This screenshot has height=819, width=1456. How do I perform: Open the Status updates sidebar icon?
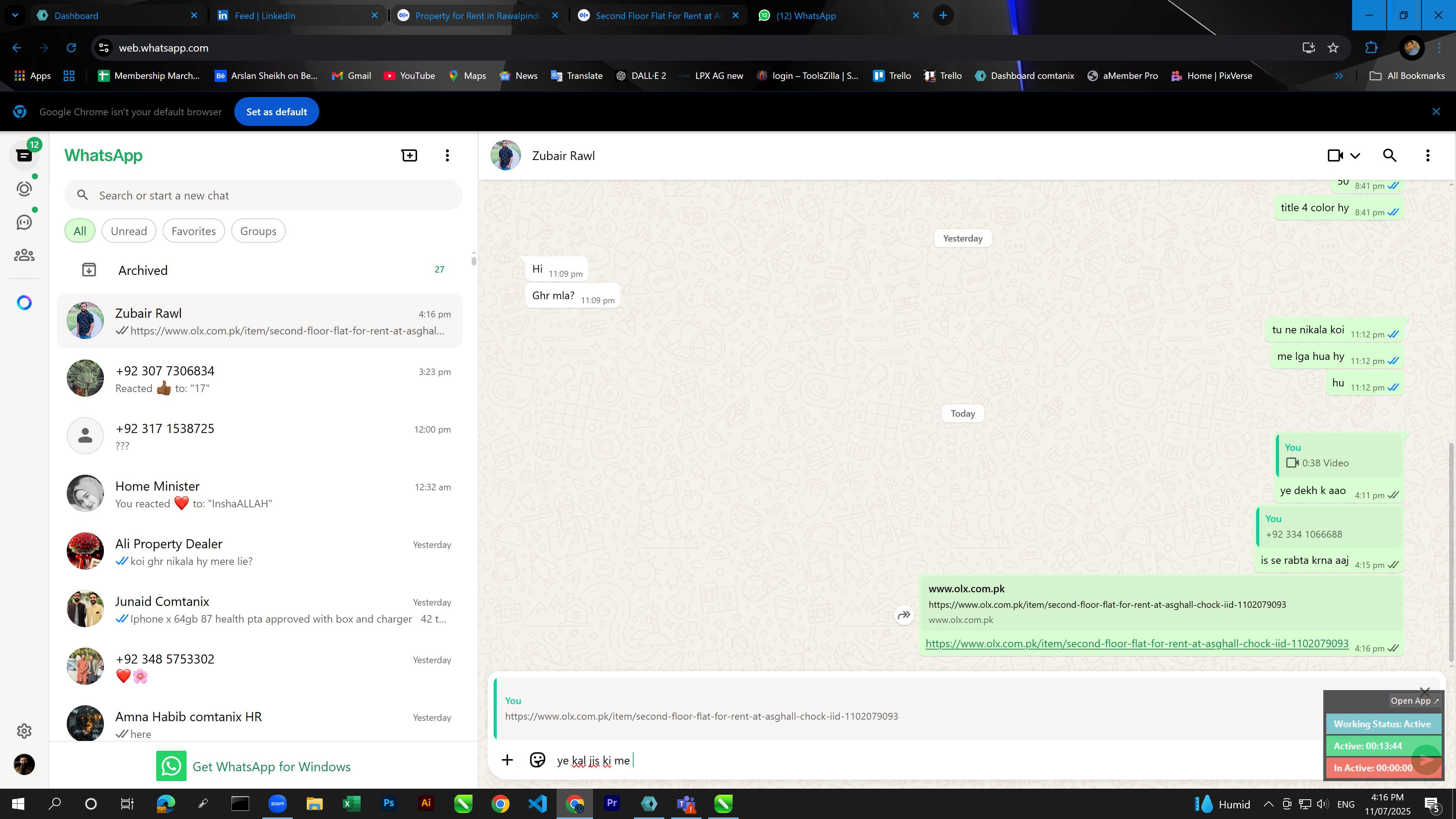click(24, 189)
